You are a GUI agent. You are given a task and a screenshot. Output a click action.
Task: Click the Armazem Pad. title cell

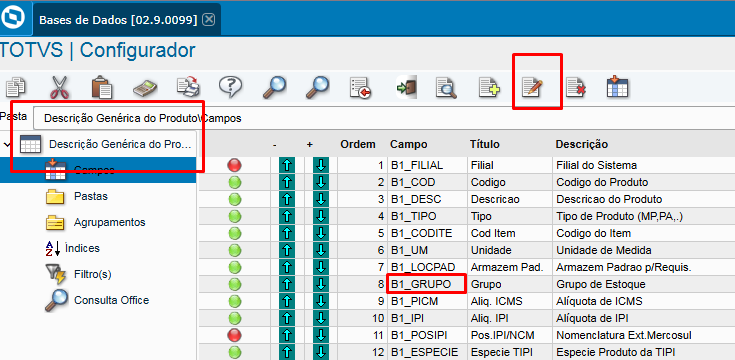(510, 267)
